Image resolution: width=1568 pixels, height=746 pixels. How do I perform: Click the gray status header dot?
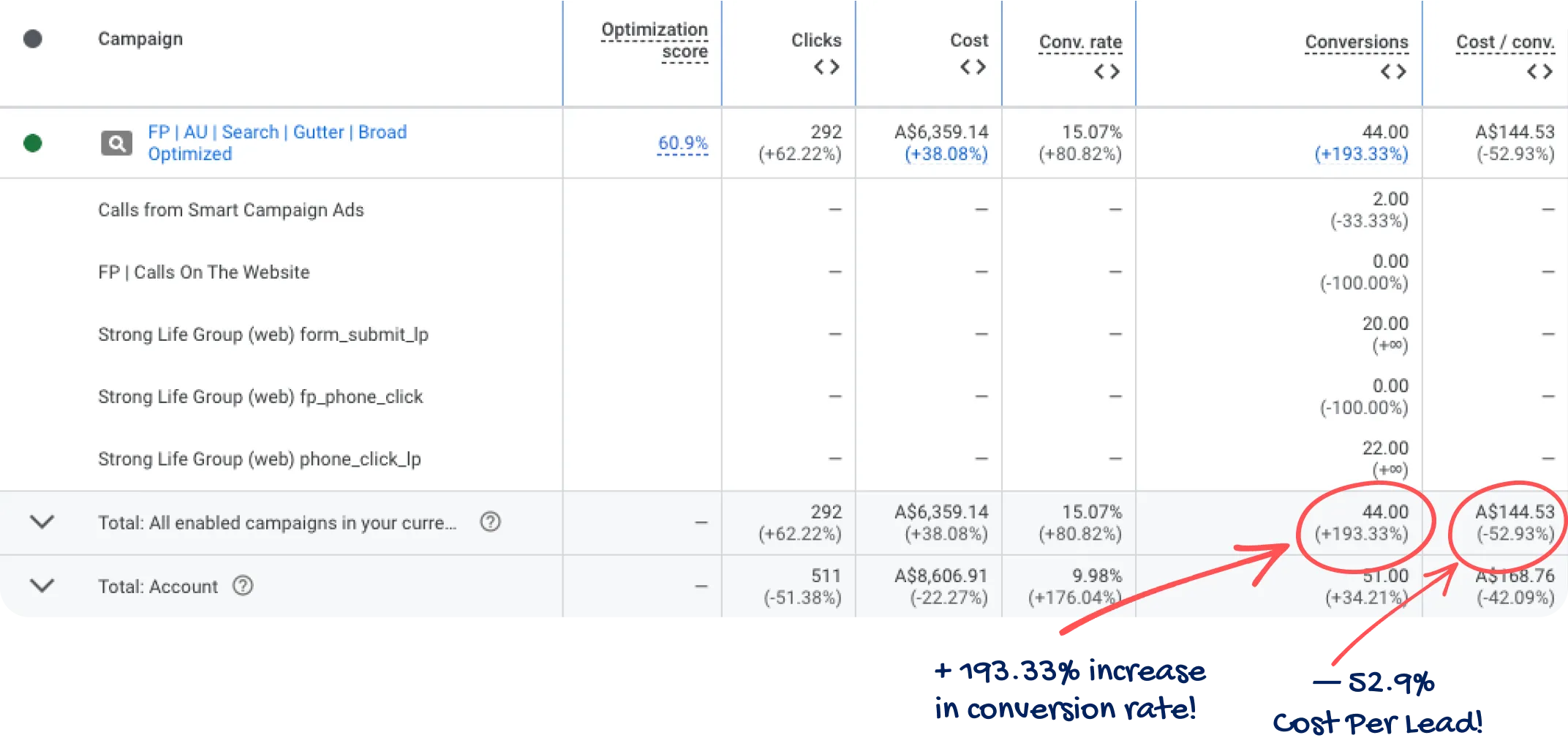pos(33,39)
